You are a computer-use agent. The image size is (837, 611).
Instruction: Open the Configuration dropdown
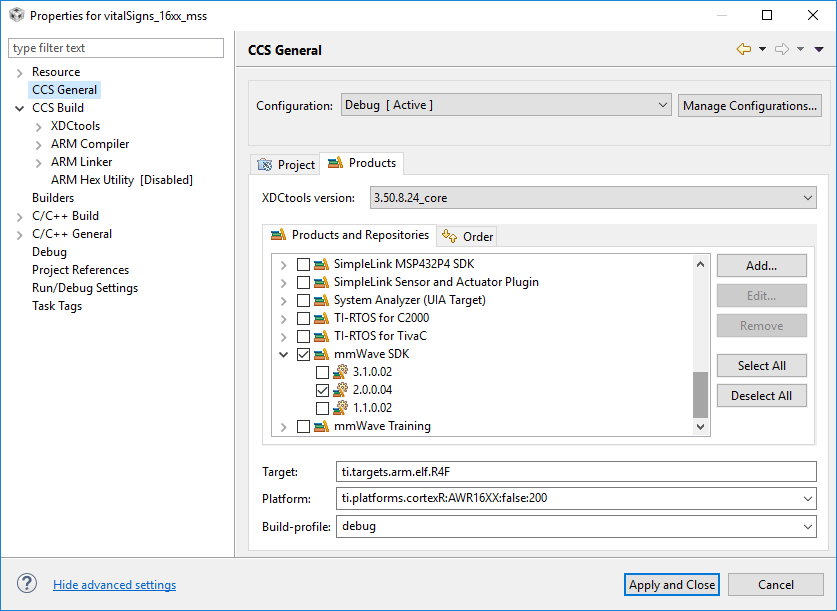click(x=506, y=105)
